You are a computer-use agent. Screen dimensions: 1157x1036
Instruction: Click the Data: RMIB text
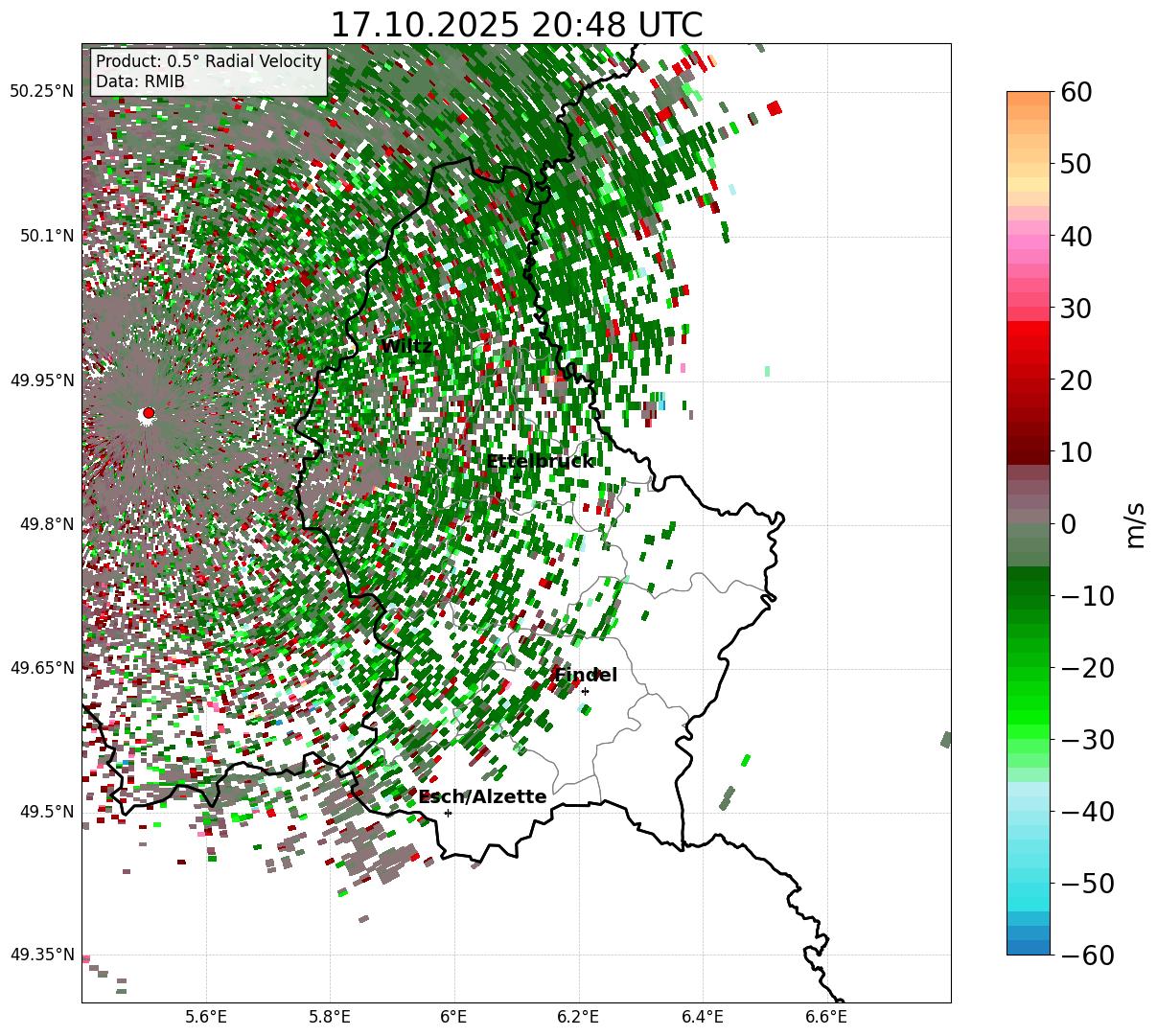140,81
